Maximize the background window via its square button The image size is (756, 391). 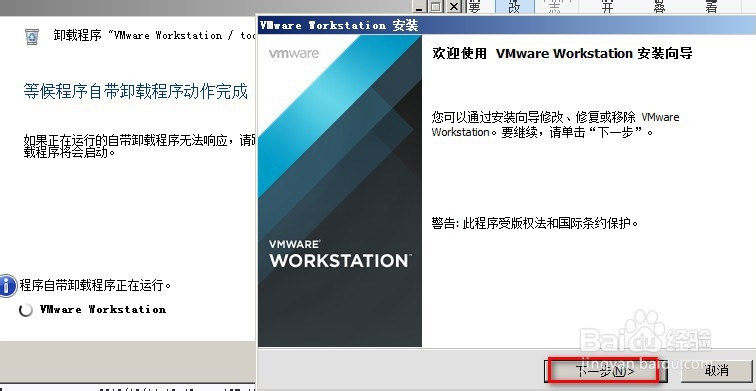[x=436, y=7]
